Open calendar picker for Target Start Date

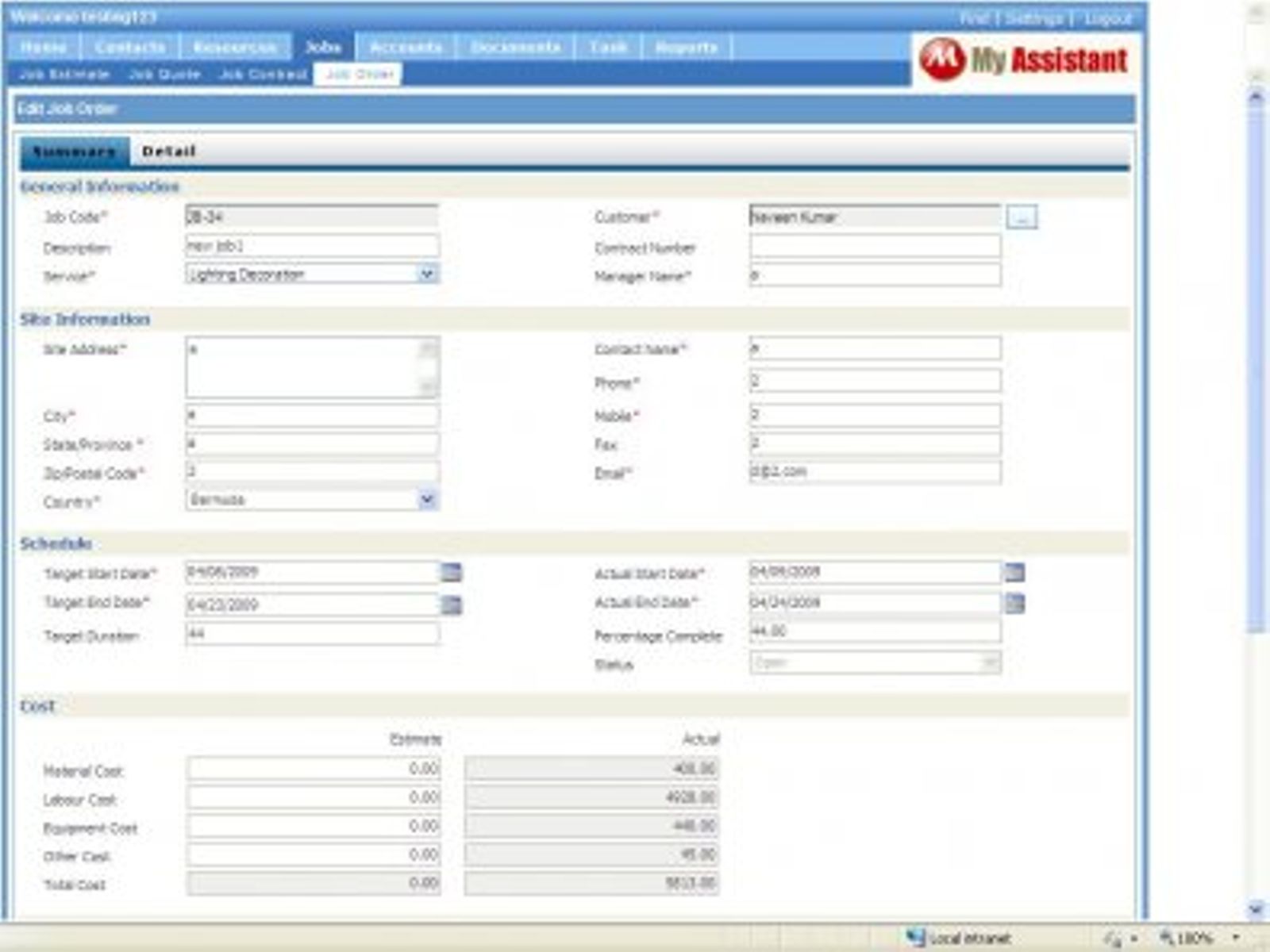click(451, 572)
